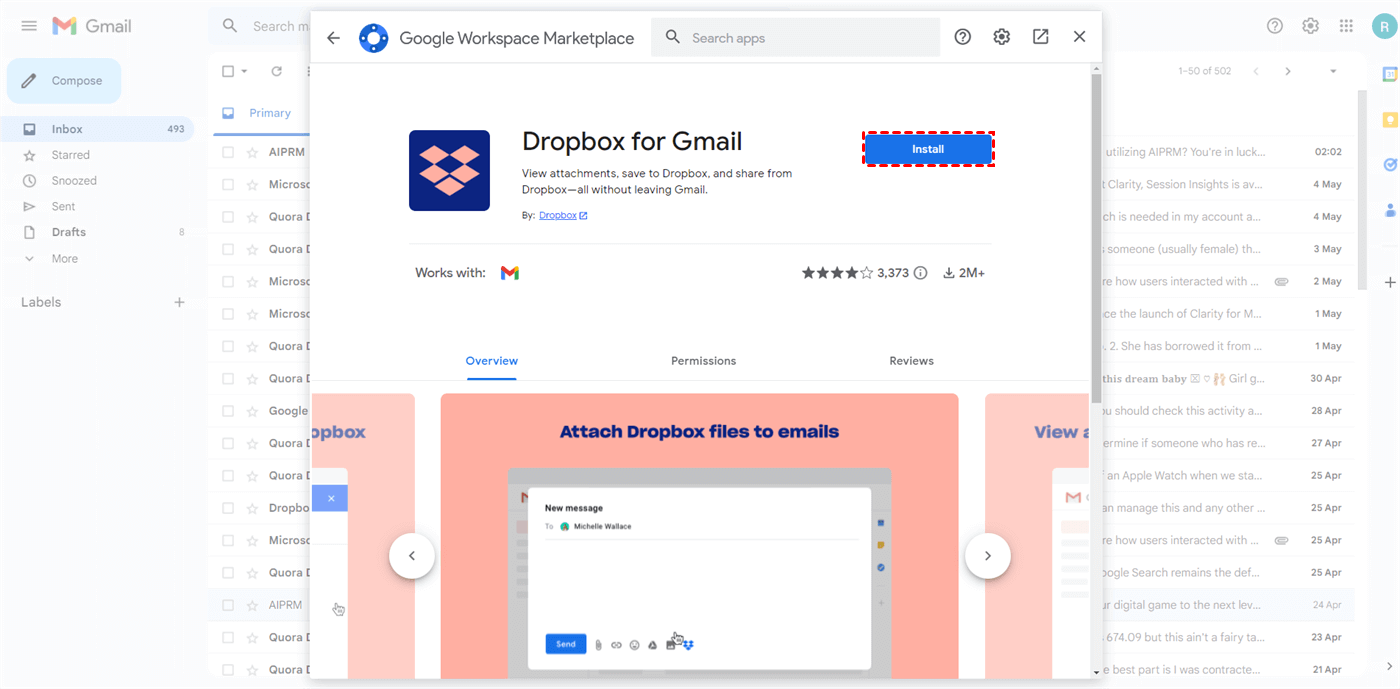Open the Marketplace settings gear
Viewport: 1400px width, 689px height.
1001,37
